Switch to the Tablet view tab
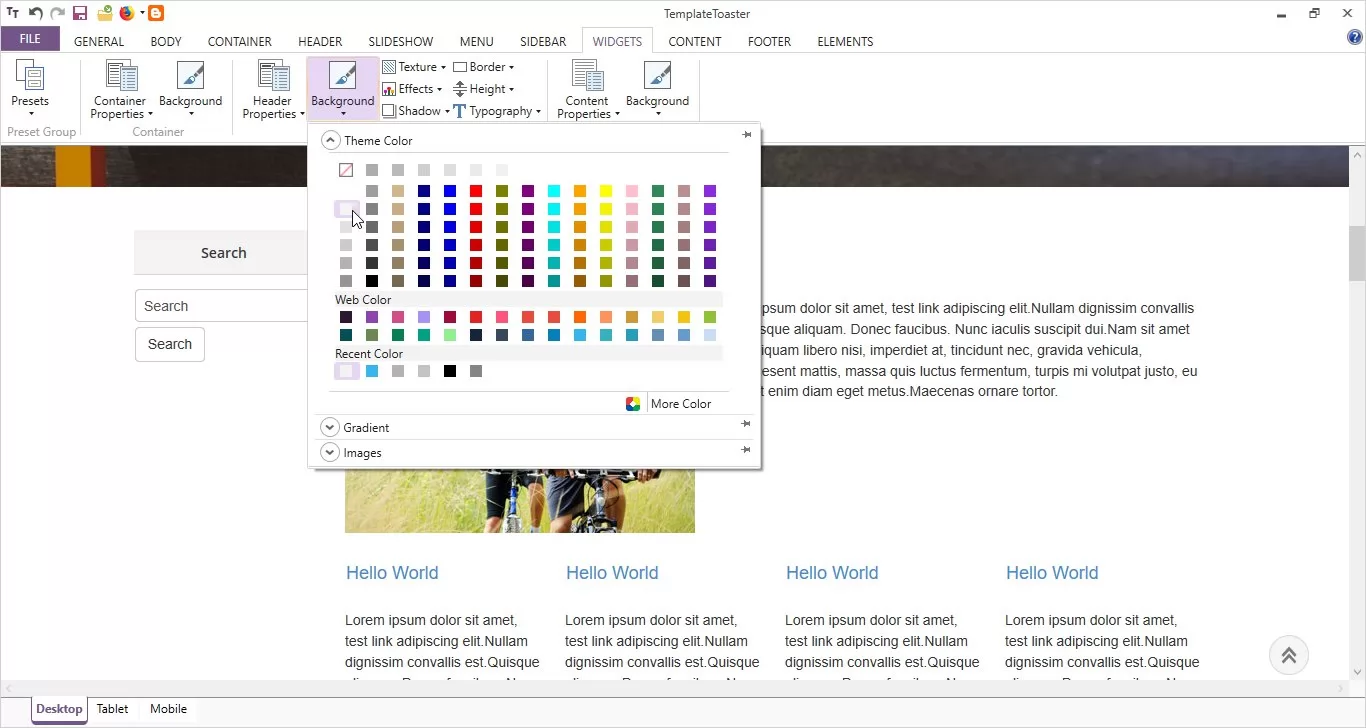 tap(112, 709)
